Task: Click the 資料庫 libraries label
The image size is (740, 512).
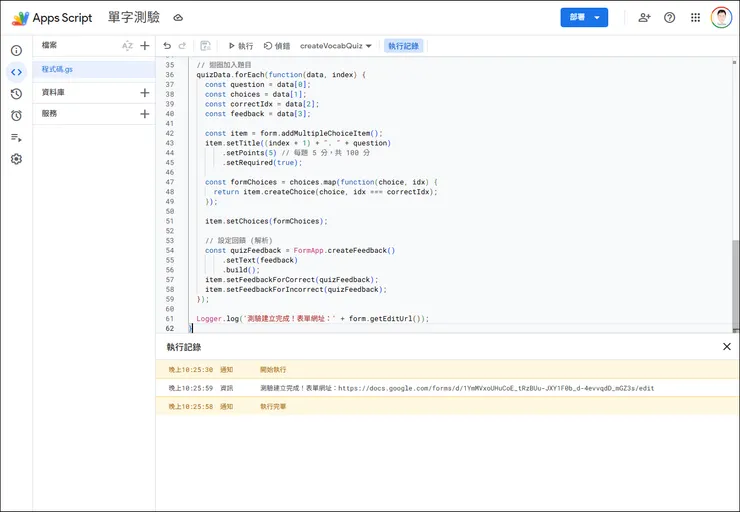Action: (53, 92)
